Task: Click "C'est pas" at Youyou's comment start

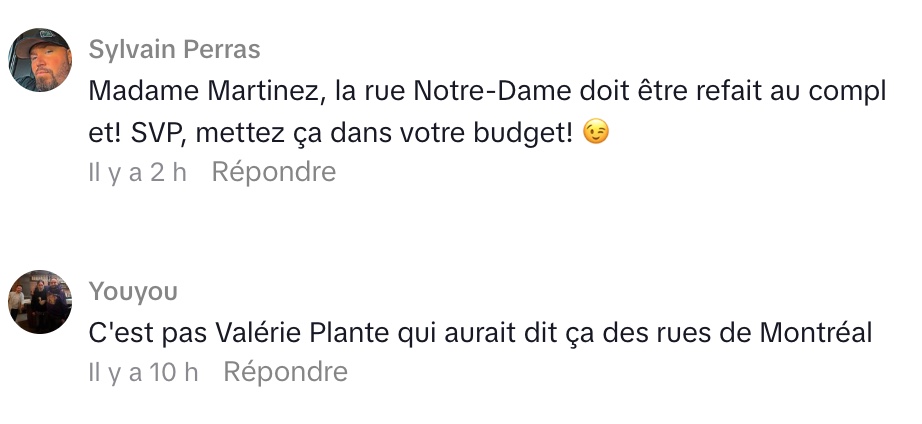Action: click(144, 332)
